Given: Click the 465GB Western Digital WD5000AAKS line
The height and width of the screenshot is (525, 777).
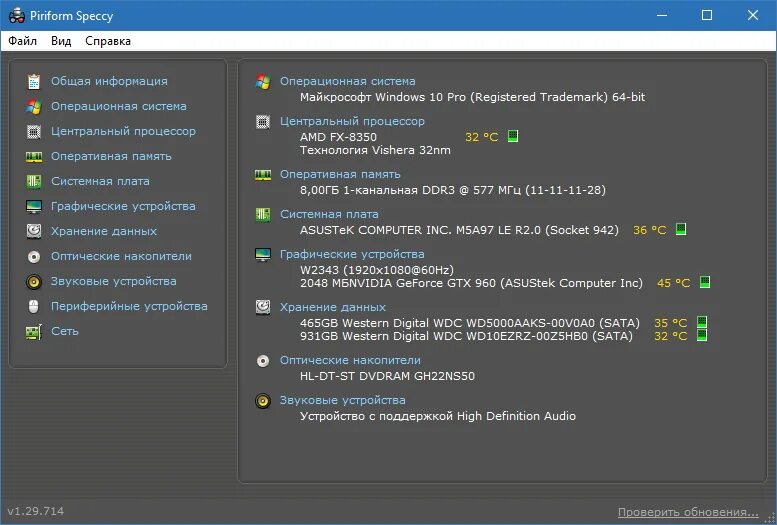Looking at the screenshot, I should pos(469,323).
